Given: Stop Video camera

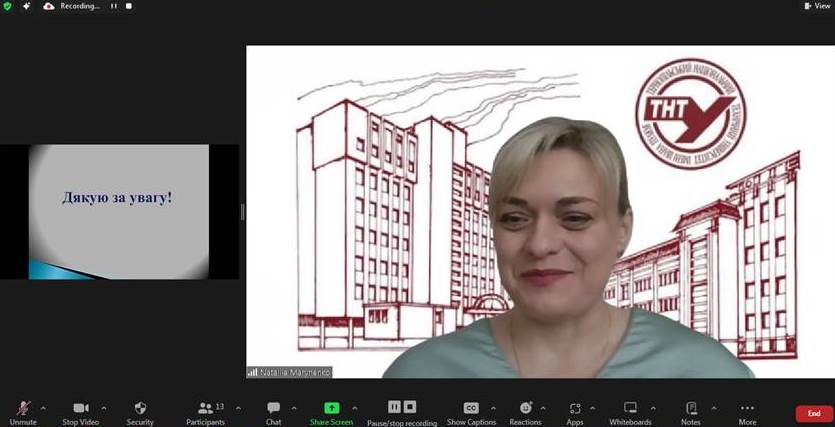Looking at the screenshot, I should pos(81,413).
